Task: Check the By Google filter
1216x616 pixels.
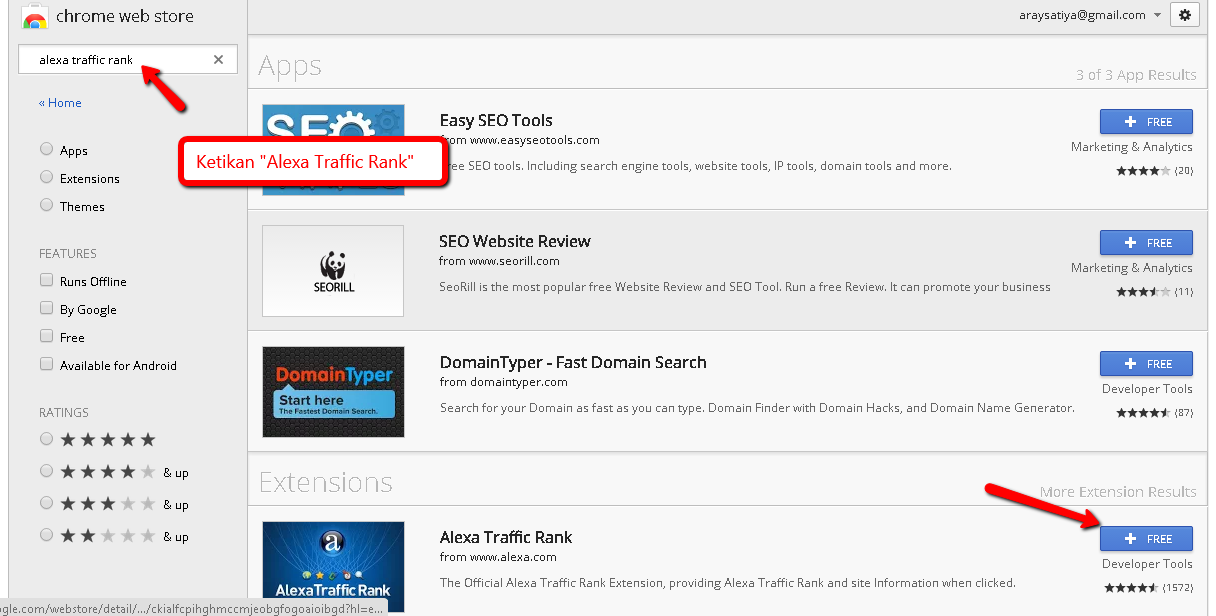Action: coord(46,309)
